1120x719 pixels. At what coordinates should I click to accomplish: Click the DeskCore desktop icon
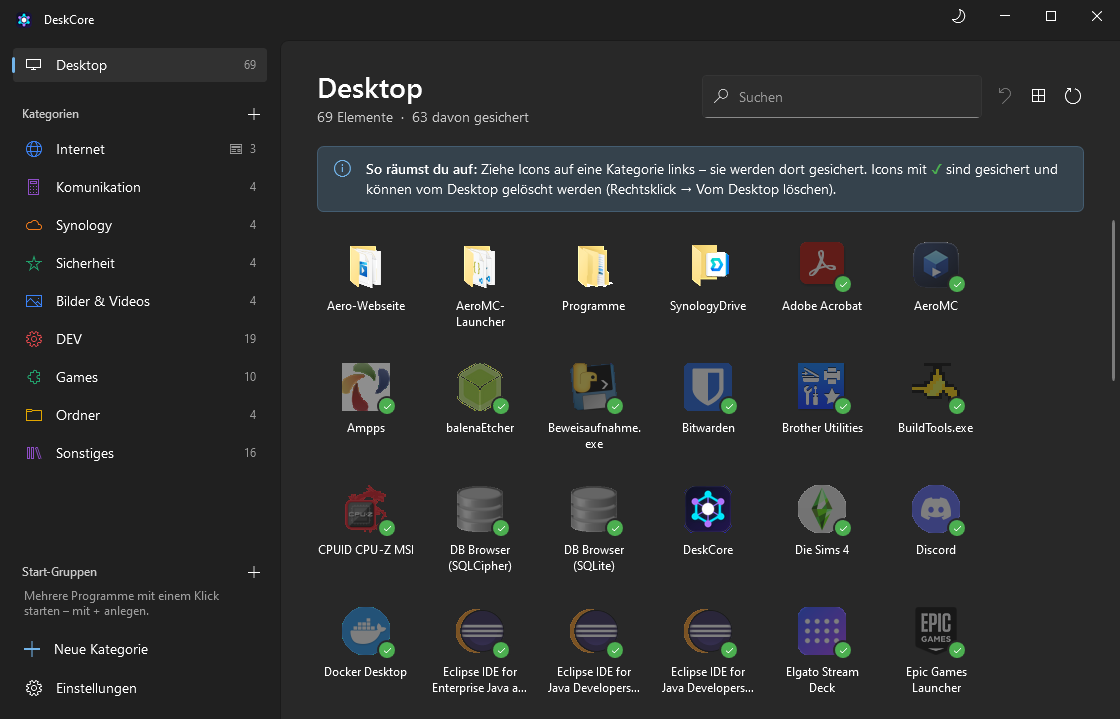(708, 510)
